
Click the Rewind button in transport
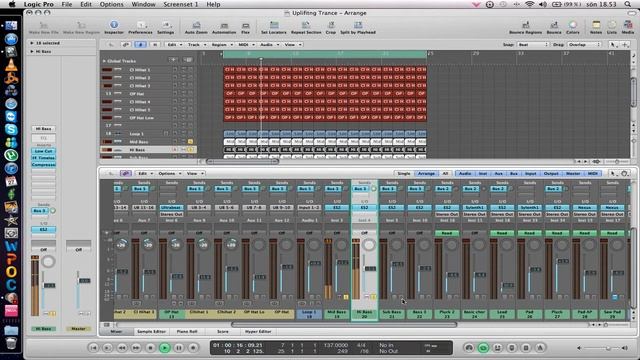point(122,348)
